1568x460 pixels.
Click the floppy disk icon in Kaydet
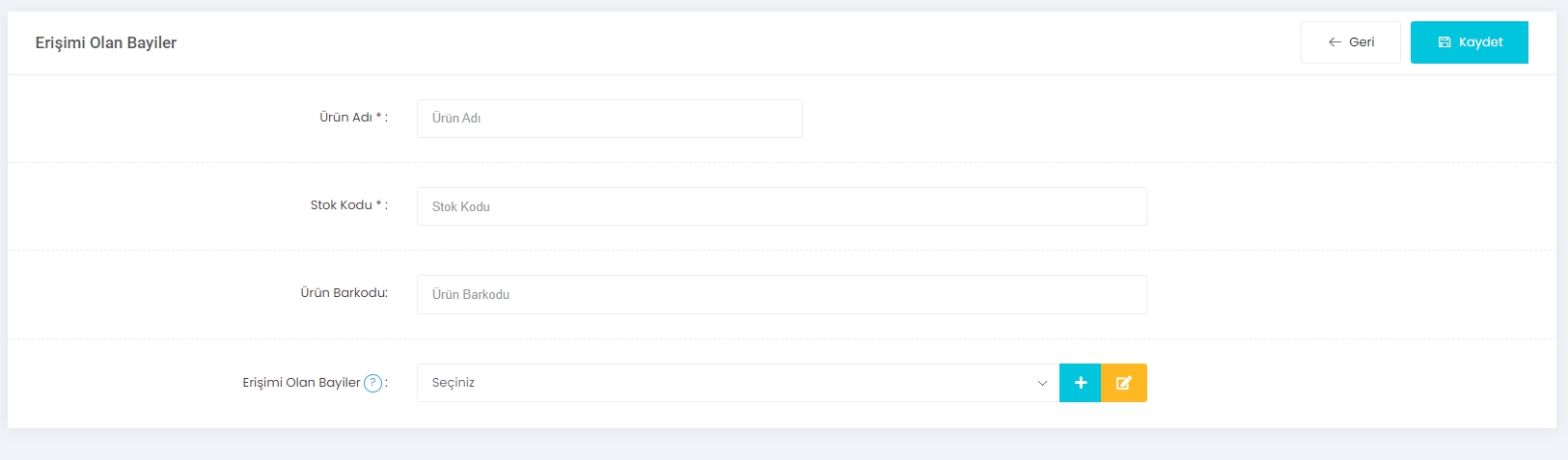(1444, 42)
